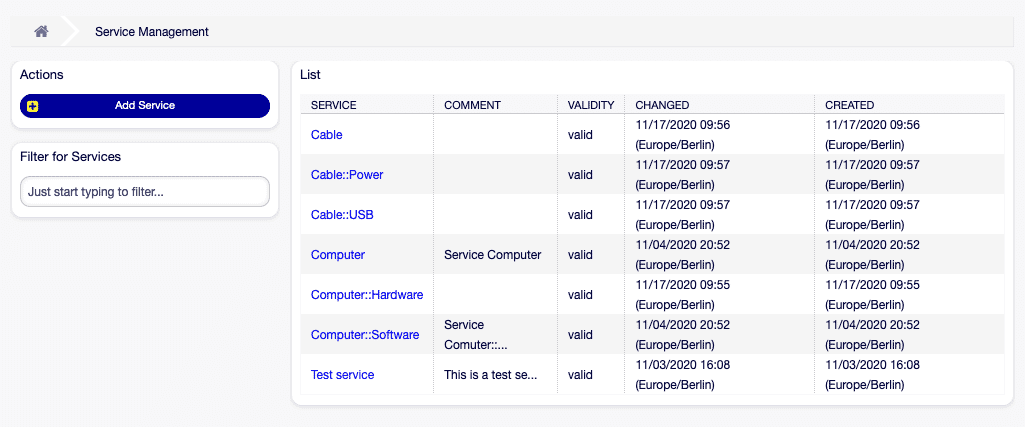The height and width of the screenshot is (427, 1025).
Task: Edit the Computer::Hardware service
Action: tap(367, 295)
